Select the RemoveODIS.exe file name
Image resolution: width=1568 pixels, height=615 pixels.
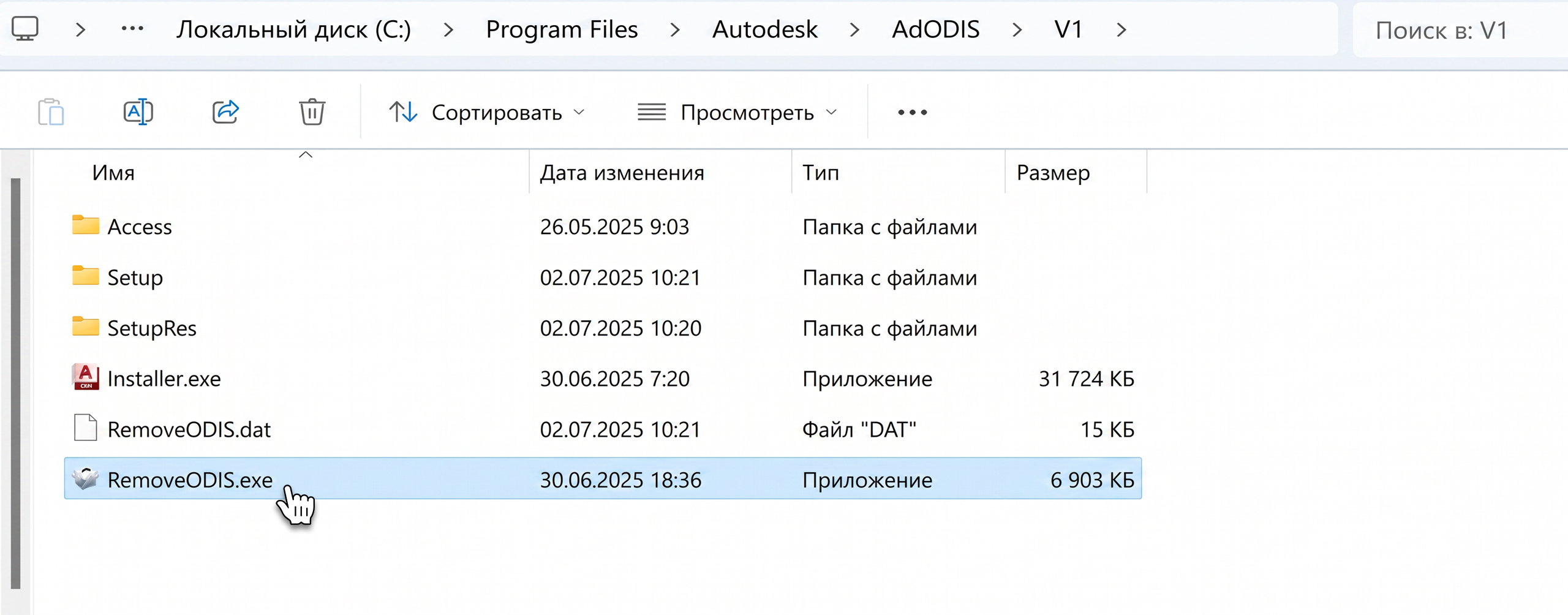pyautogui.click(x=190, y=480)
